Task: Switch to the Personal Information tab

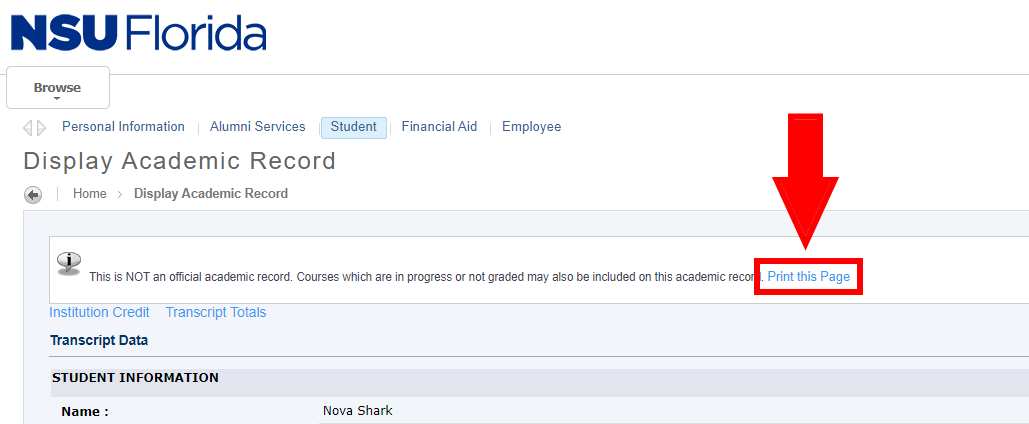Action: click(x=123, y=127)
